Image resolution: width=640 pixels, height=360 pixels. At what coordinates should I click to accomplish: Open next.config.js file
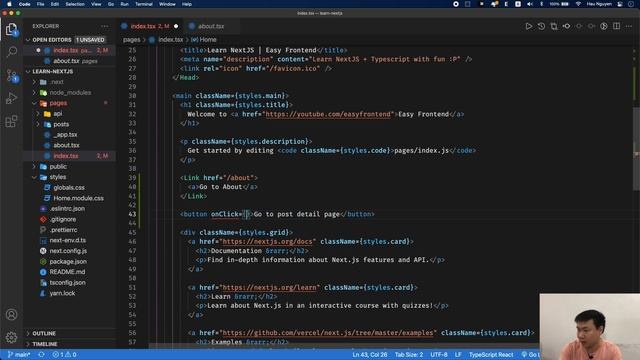pyautogui.click(x=69, y=251)
